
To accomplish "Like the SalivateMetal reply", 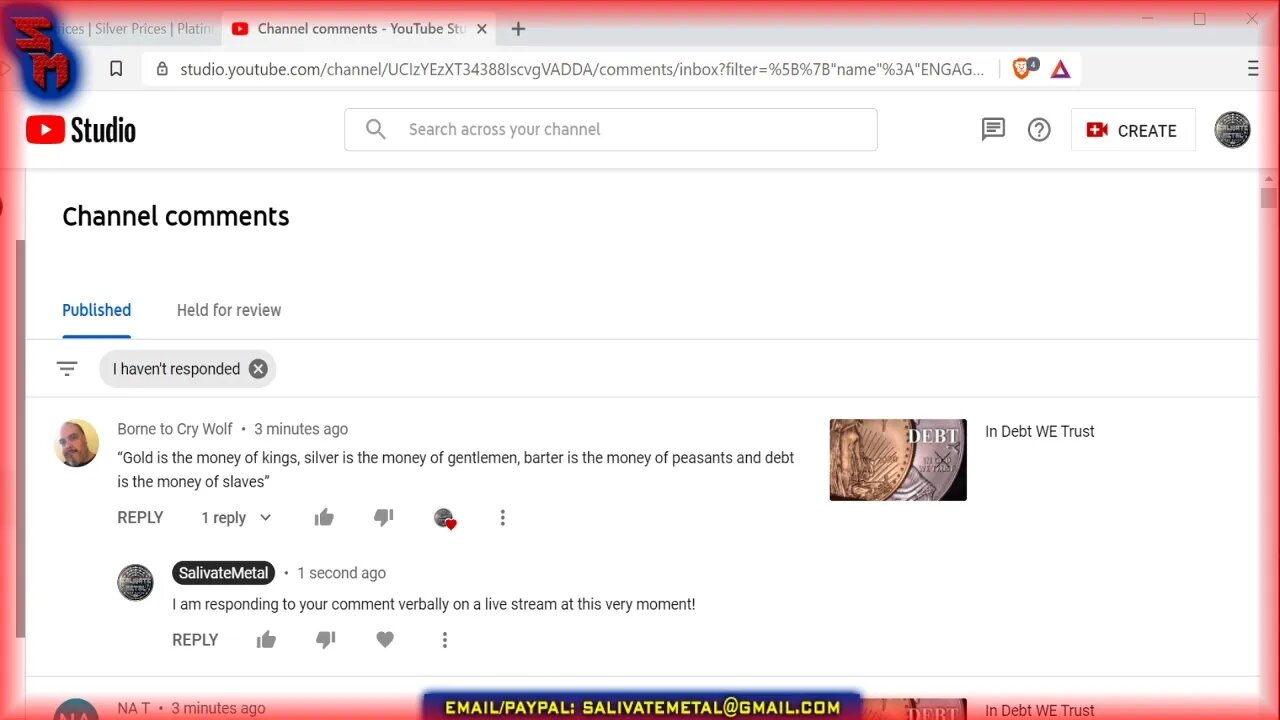I will point(266,640).
